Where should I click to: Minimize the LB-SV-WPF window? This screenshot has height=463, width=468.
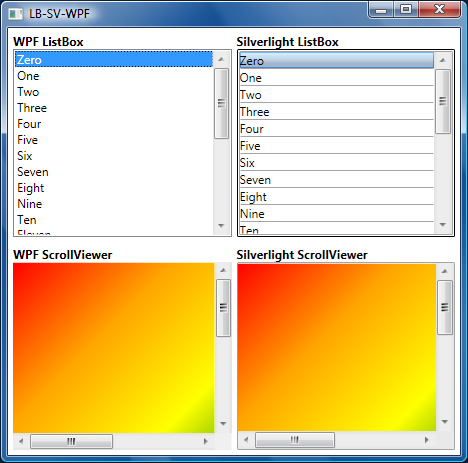click(381, 10)
